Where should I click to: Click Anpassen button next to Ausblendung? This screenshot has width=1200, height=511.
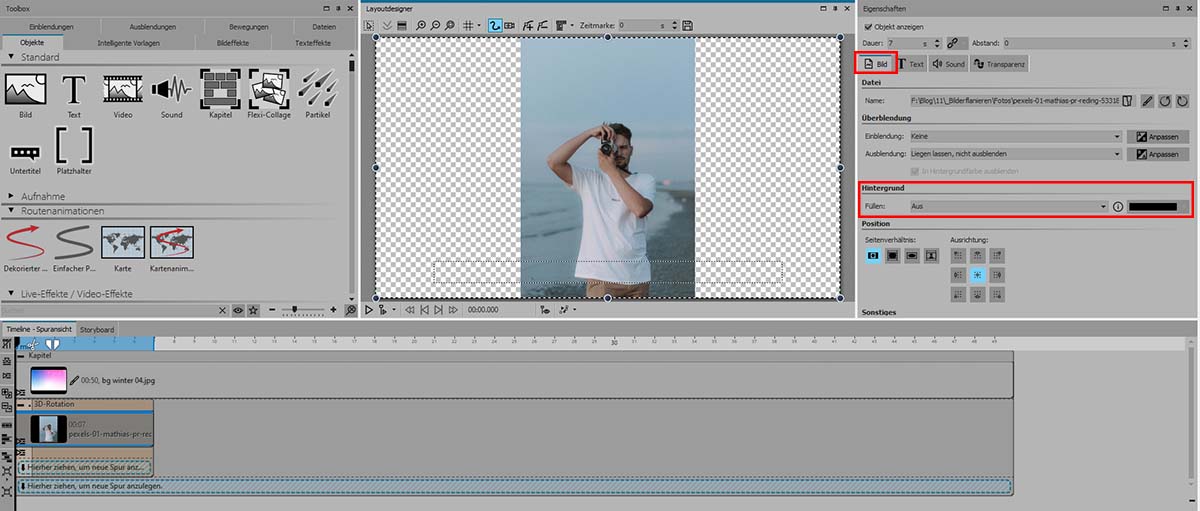pos(1157,154)
